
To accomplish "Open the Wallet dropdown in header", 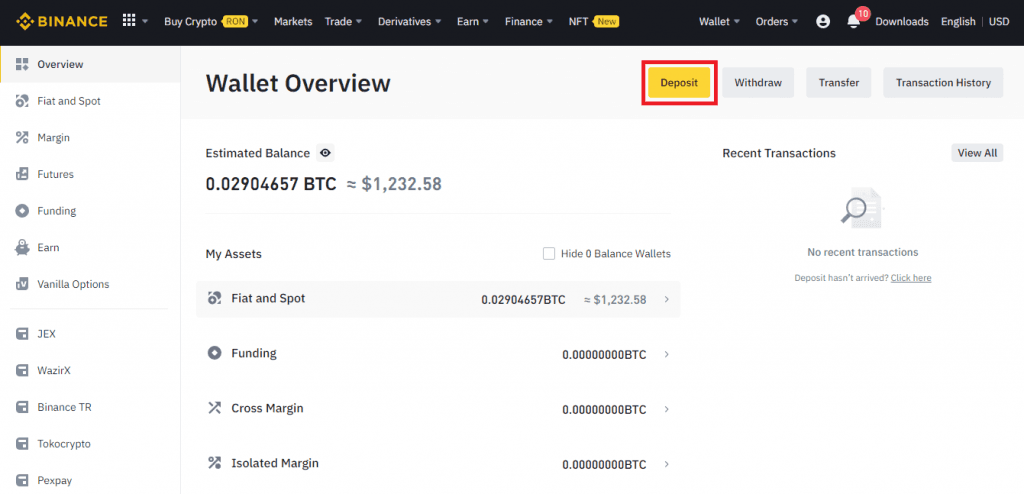I will (x=719, y=21).
